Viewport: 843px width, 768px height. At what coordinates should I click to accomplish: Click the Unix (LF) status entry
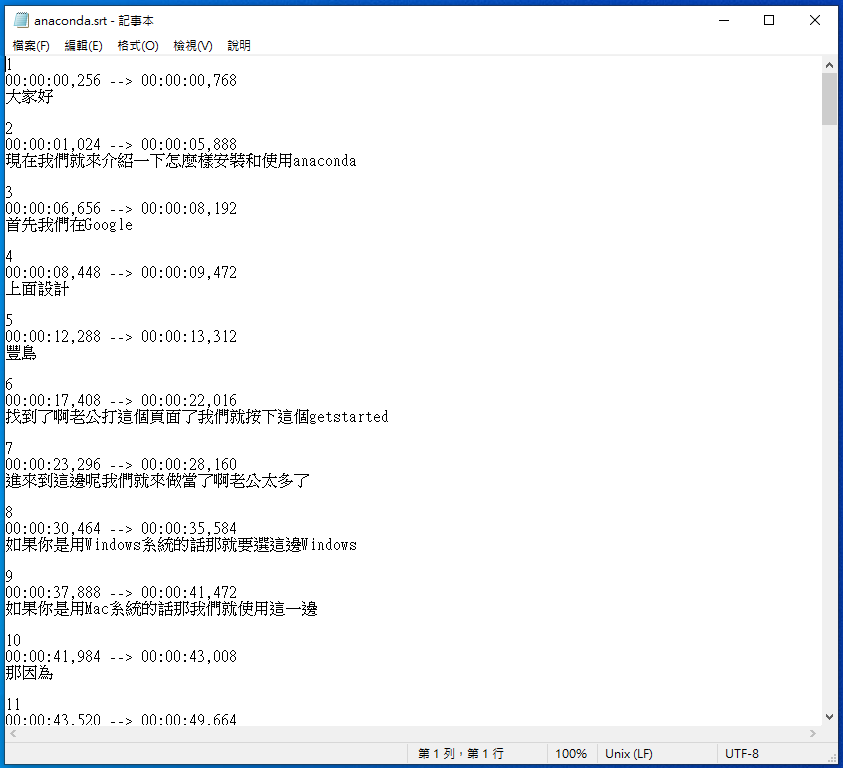point(628,753)
